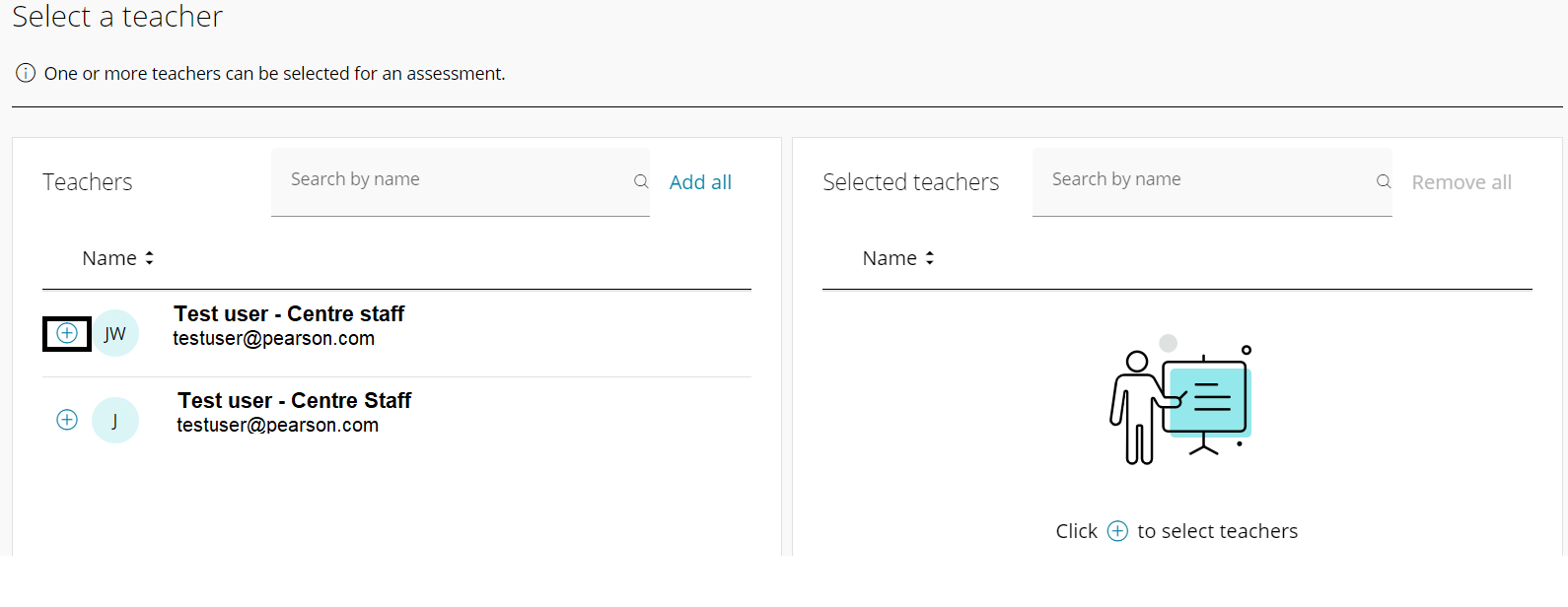Click the JW avatar circle
The height and width of the screenshot is (607, 1568).
115,333
